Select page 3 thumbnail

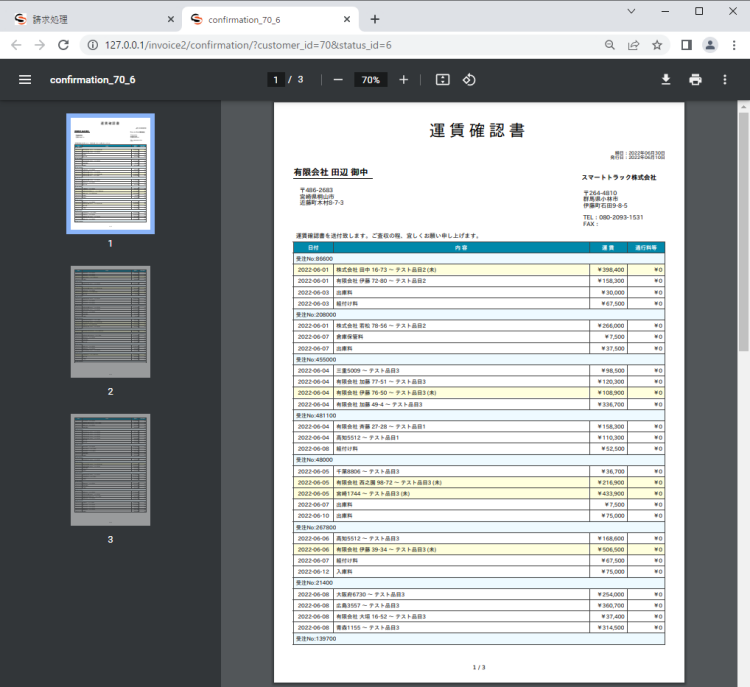110,470
